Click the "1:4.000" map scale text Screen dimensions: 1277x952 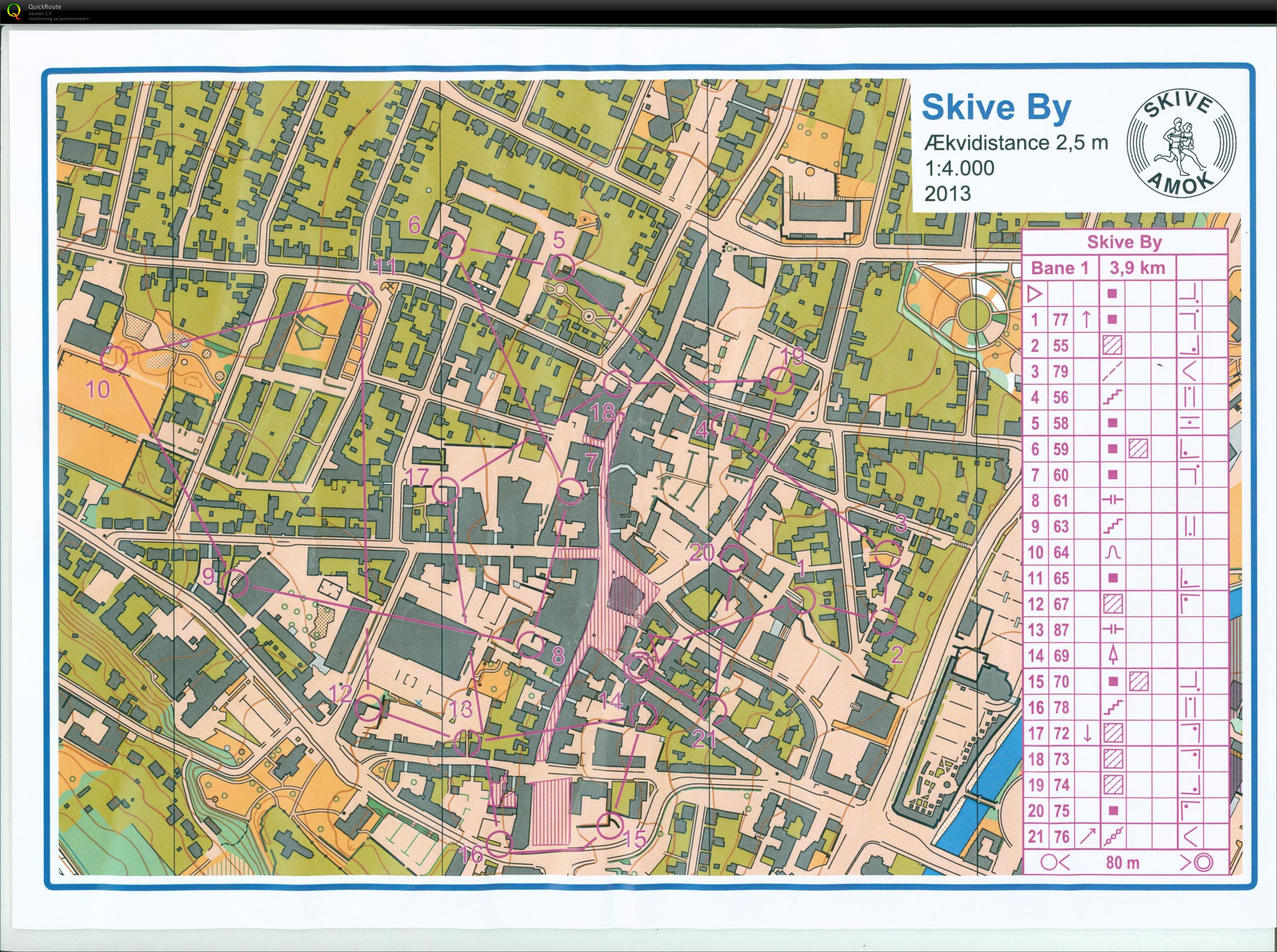click(x=959, y=168)
